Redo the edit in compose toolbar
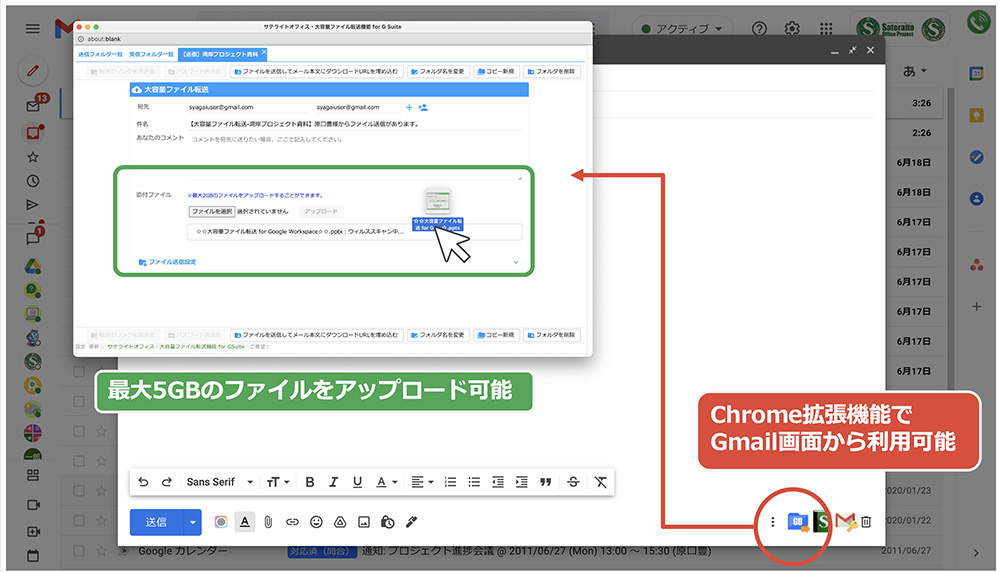The width and height of the screenshot is (1000, 572). click(x=166, y=482)
